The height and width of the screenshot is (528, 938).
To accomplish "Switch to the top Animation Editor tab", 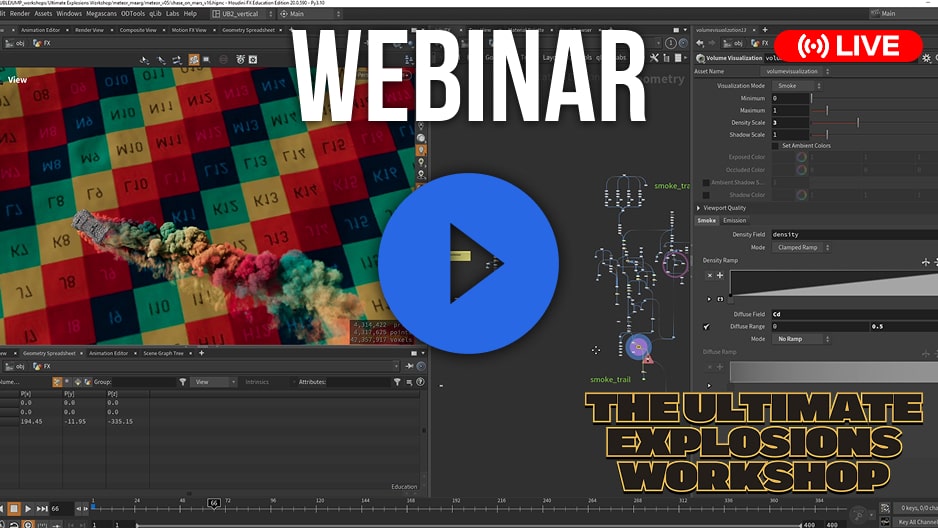I will pos(40,30).
